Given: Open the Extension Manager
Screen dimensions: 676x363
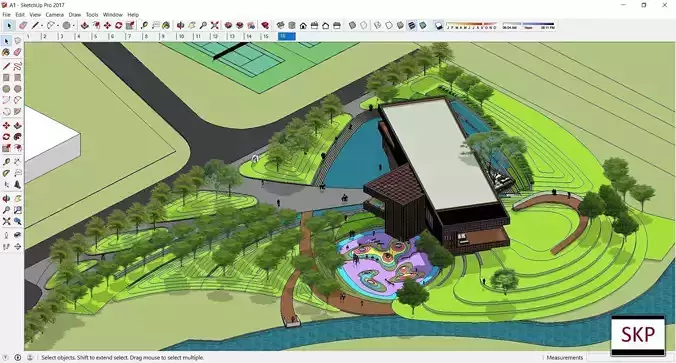Looking at the screenshot, I should 265,26.
